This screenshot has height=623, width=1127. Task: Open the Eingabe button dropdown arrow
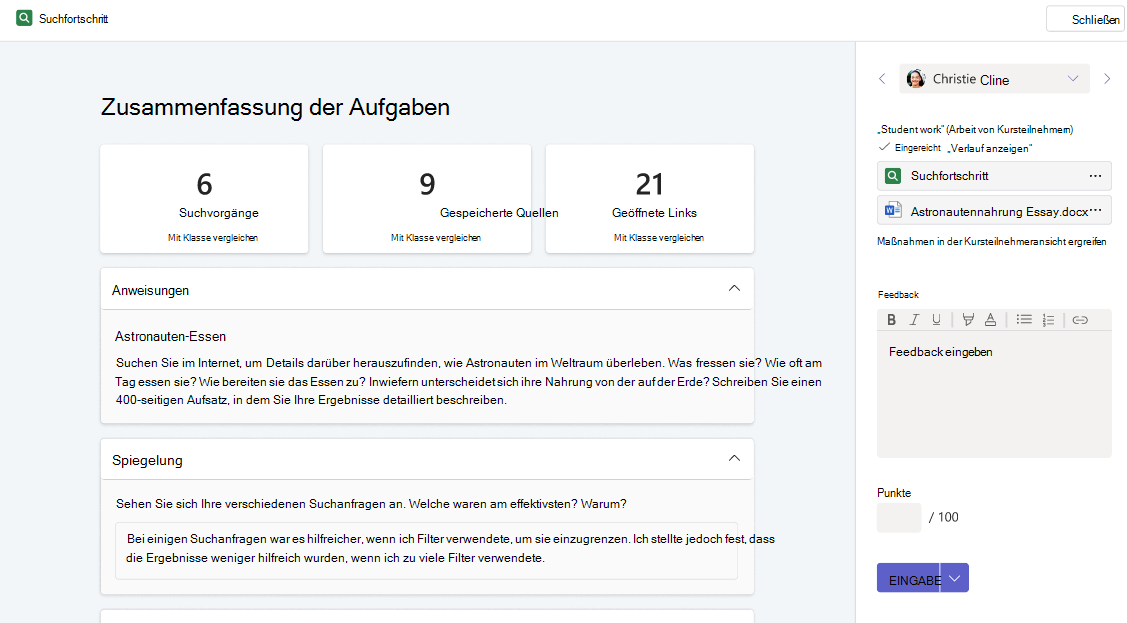(954, 578)
